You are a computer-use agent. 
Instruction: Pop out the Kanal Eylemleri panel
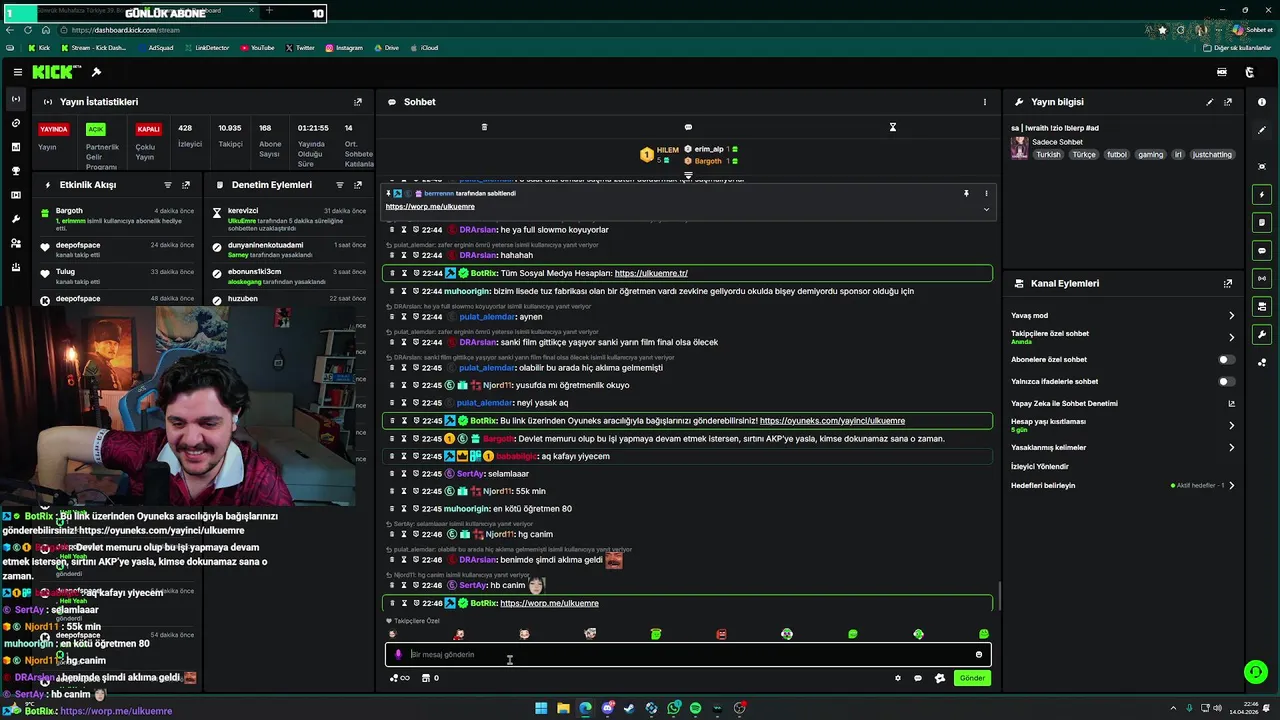point(1228,283)
